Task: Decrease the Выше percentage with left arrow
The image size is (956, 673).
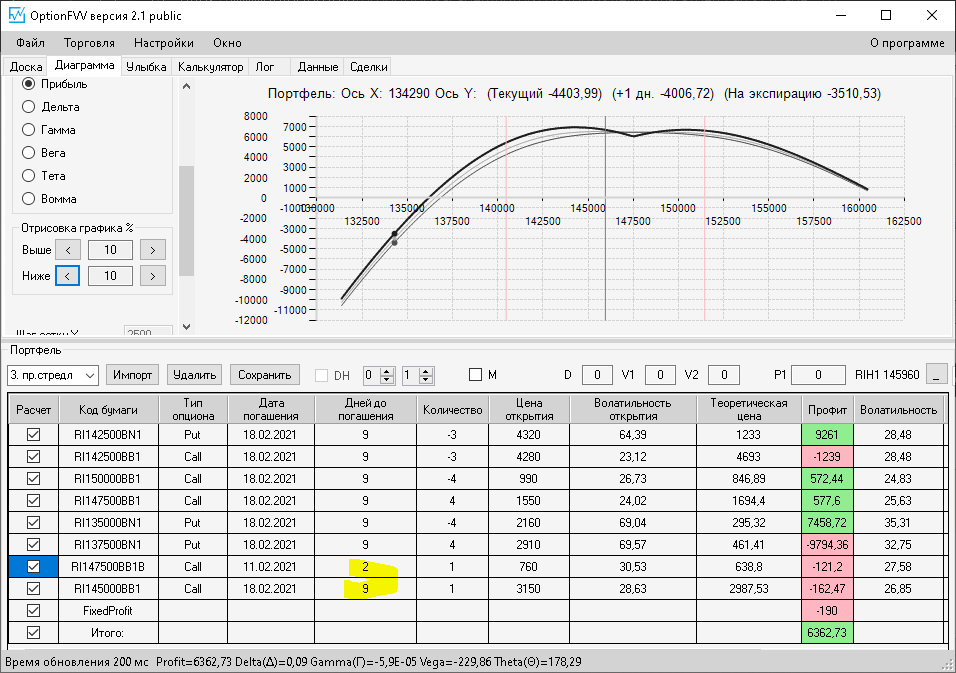Action: tap(67, 250)
